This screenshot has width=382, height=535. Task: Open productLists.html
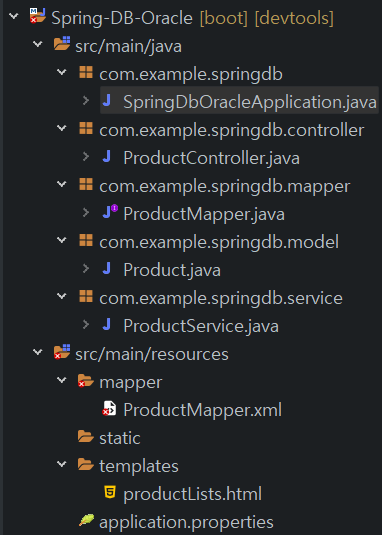192,494
